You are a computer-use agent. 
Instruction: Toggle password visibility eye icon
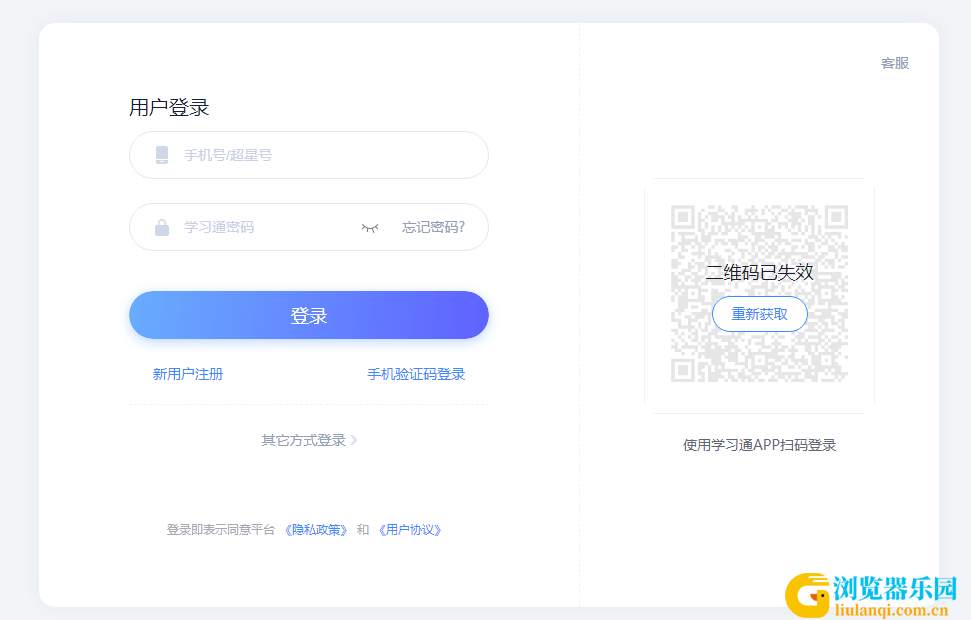(x=370, y=227)
